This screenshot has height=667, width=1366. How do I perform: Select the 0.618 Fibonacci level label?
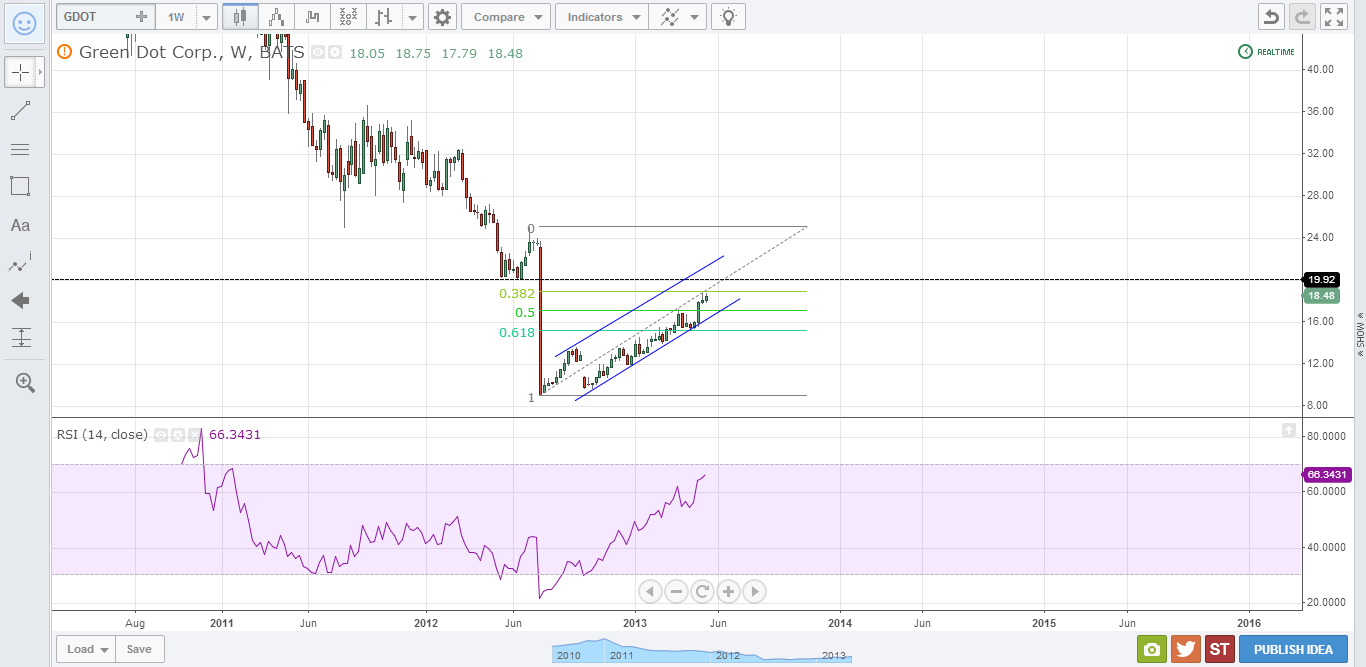(x=517, y=332)
